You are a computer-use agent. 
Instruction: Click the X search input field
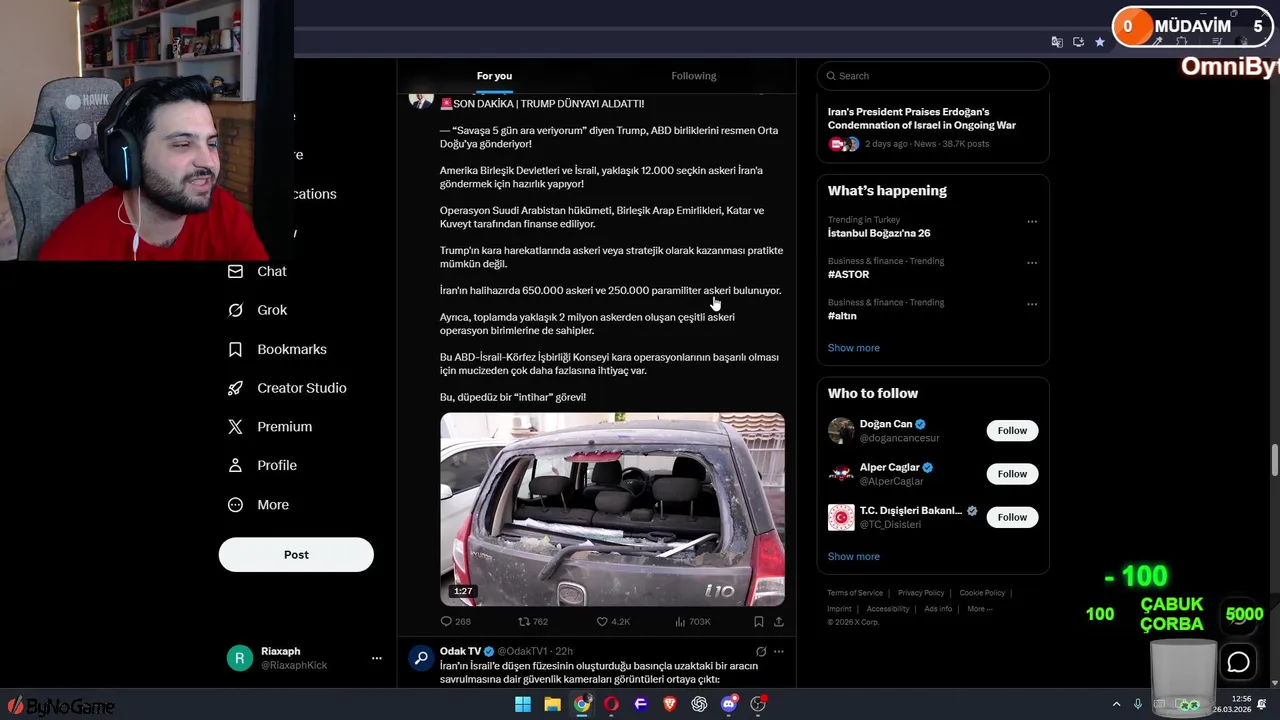(933, 76)
